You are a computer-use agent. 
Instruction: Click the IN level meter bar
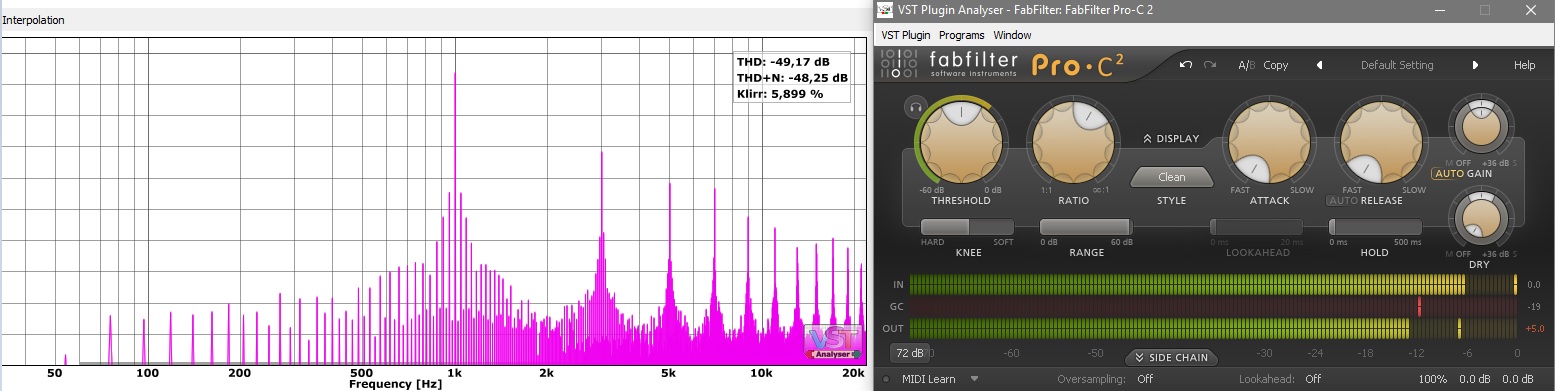(x=1214, y=285)
